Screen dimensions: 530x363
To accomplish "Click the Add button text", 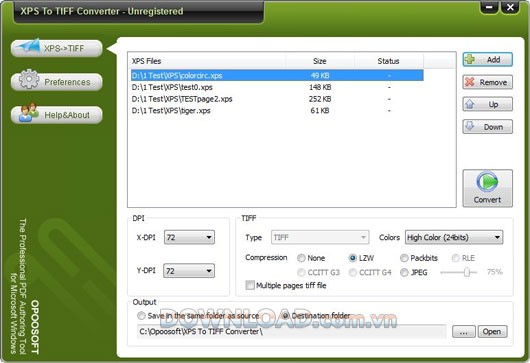I will point(493,60).
